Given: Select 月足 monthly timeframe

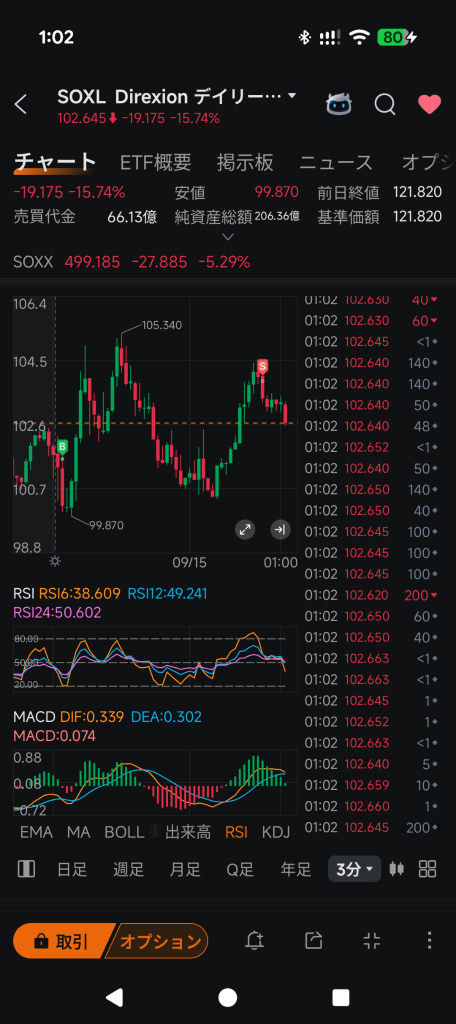Looking at the screenshot, I should click(185, 869).
